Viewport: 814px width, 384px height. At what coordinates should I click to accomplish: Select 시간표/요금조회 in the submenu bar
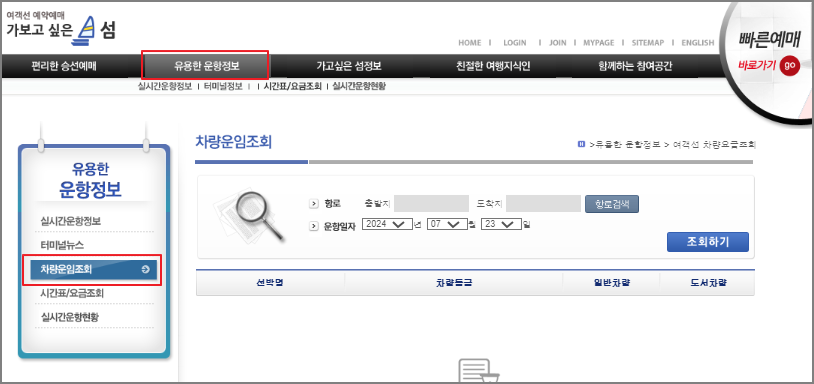(292, 86)
